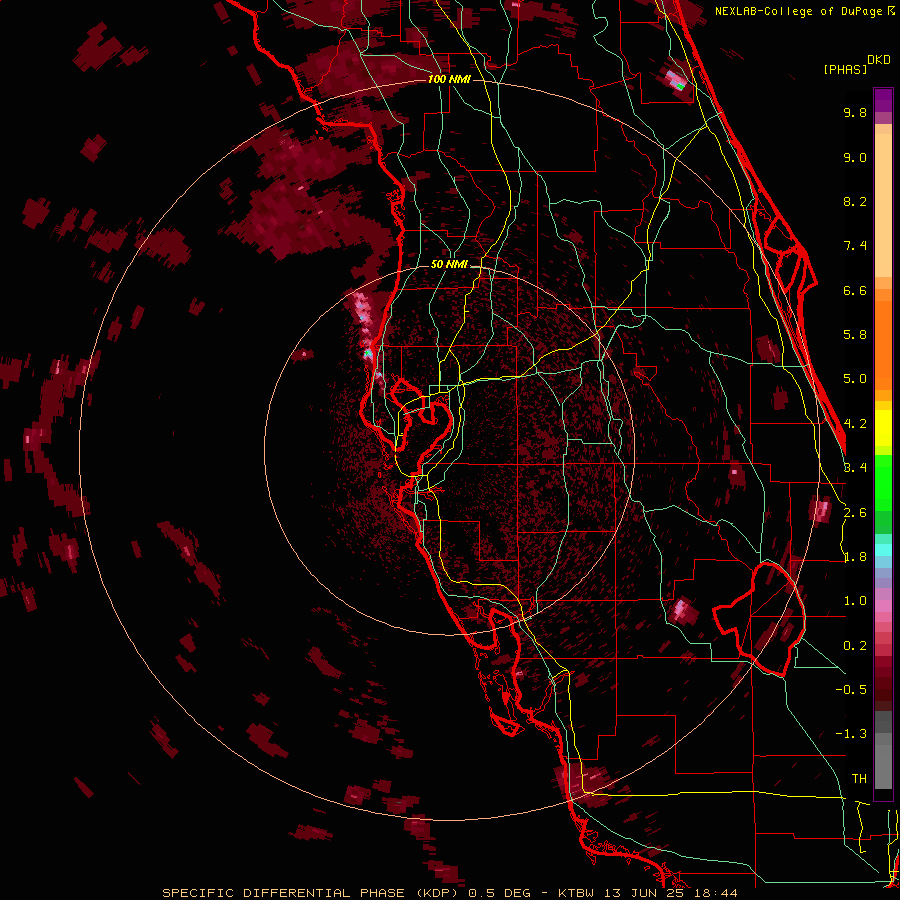The image size is (900, 900).
Task: Click the 9.8 value on color scale
Action: (x=855, y=112)
